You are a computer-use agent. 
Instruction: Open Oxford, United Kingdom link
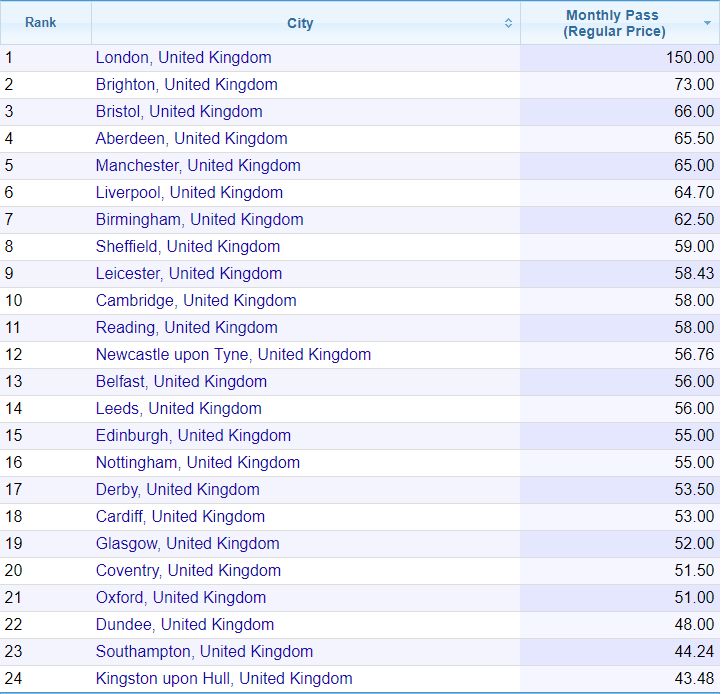click(x=181, y=598)
